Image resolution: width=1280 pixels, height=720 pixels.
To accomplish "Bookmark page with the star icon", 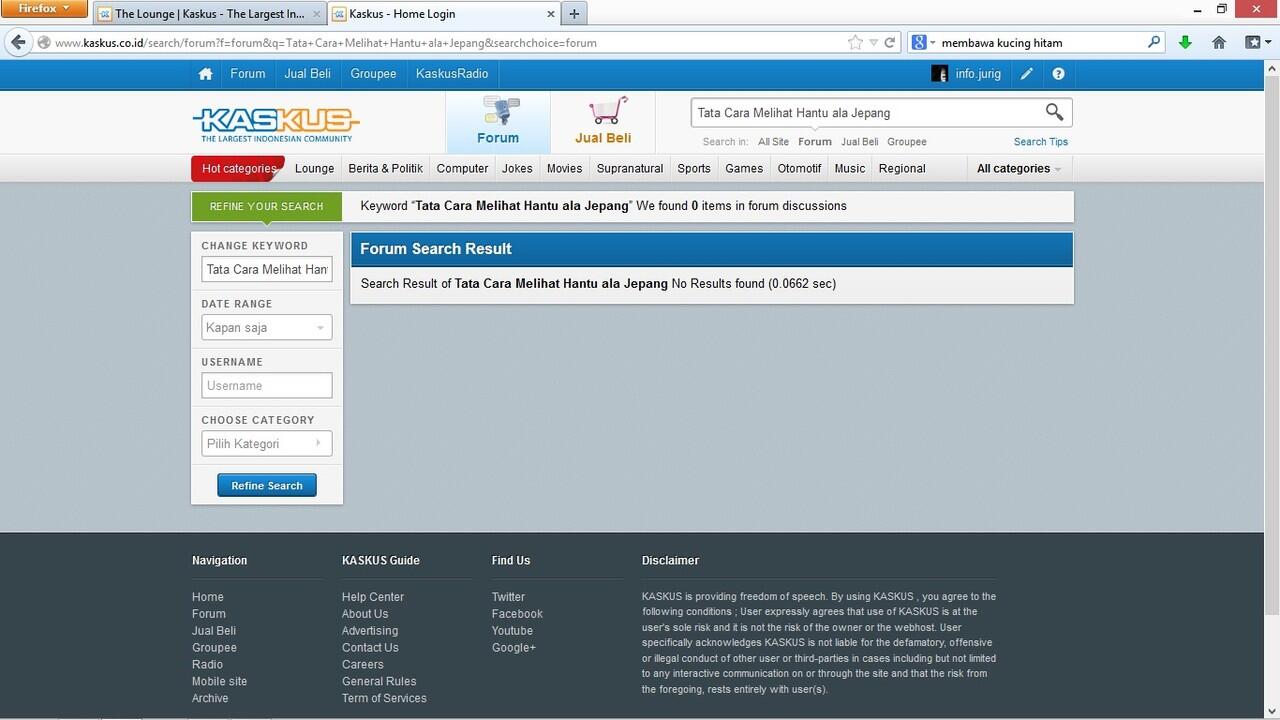I will (855, 42).
